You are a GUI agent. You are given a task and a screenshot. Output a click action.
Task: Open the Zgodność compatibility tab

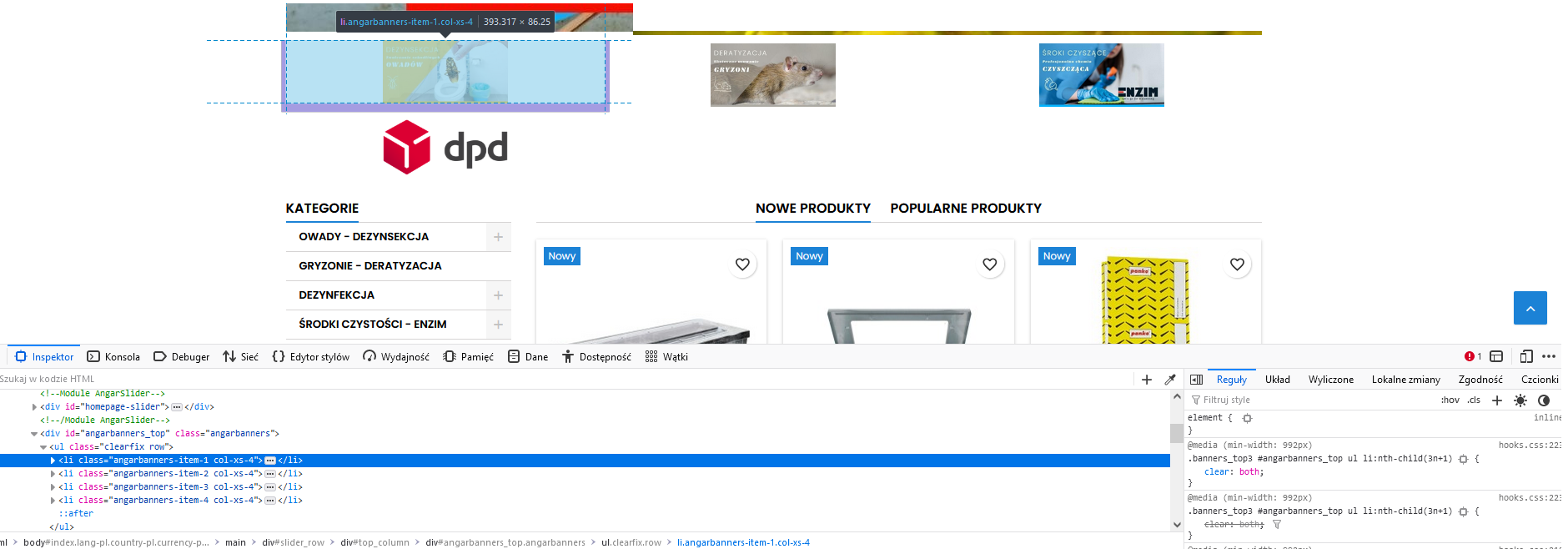tap(1480, 380)
